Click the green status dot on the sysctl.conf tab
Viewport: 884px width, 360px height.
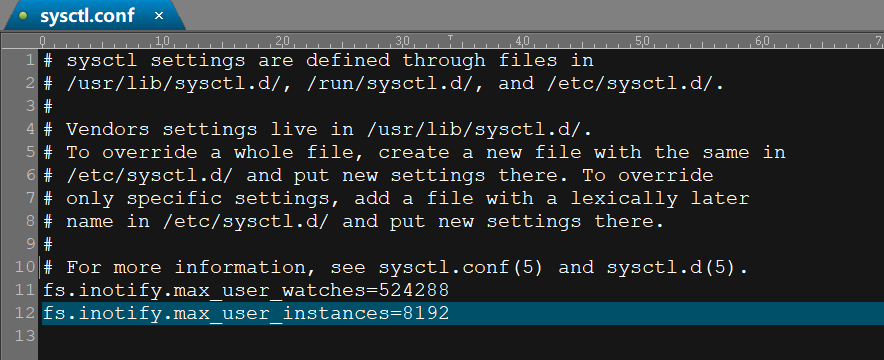tap(23, 16)
